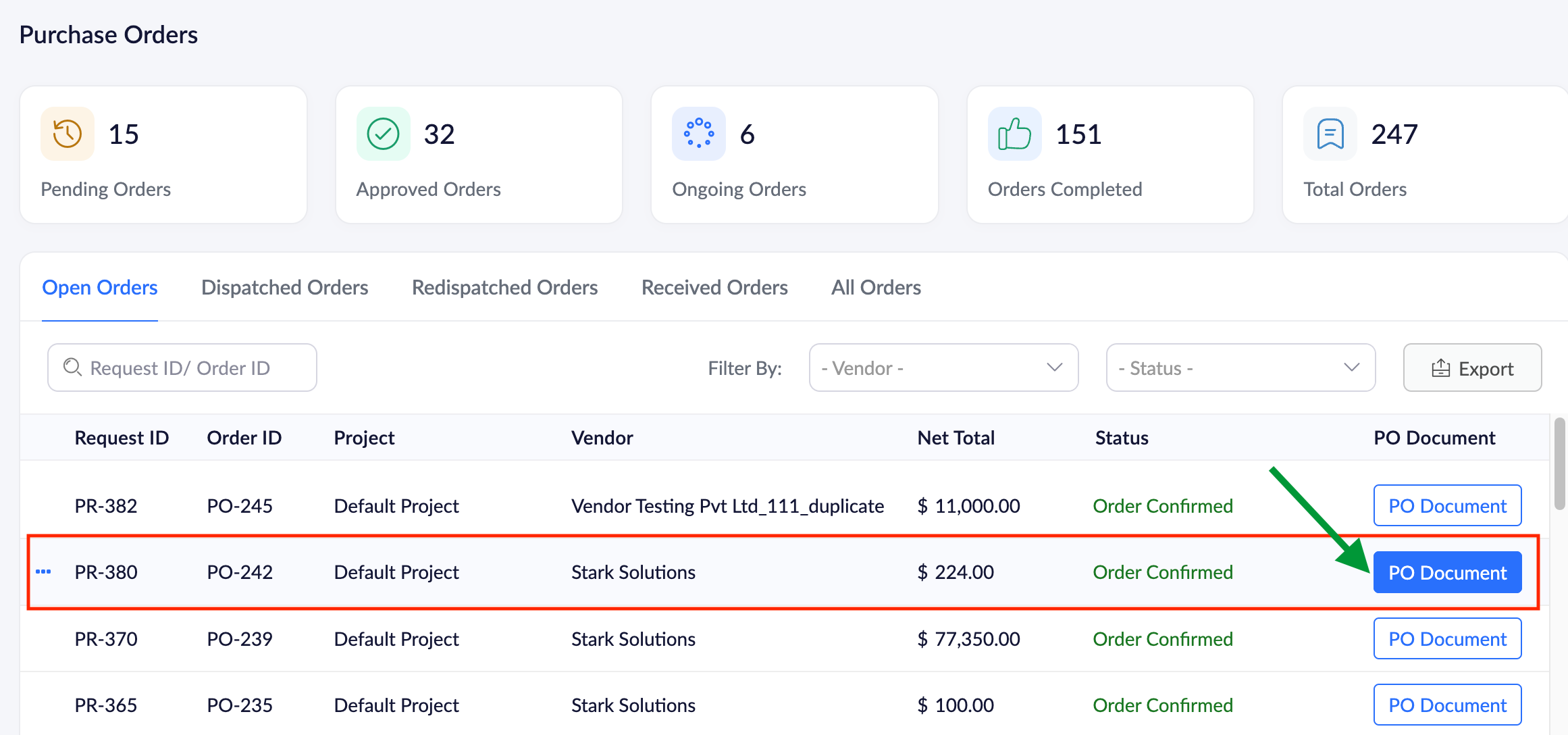Open three-dot menu on PR-380 row
Viewport: 1568px width, 735px height.
pyautogui.click(x=43, y=572)
